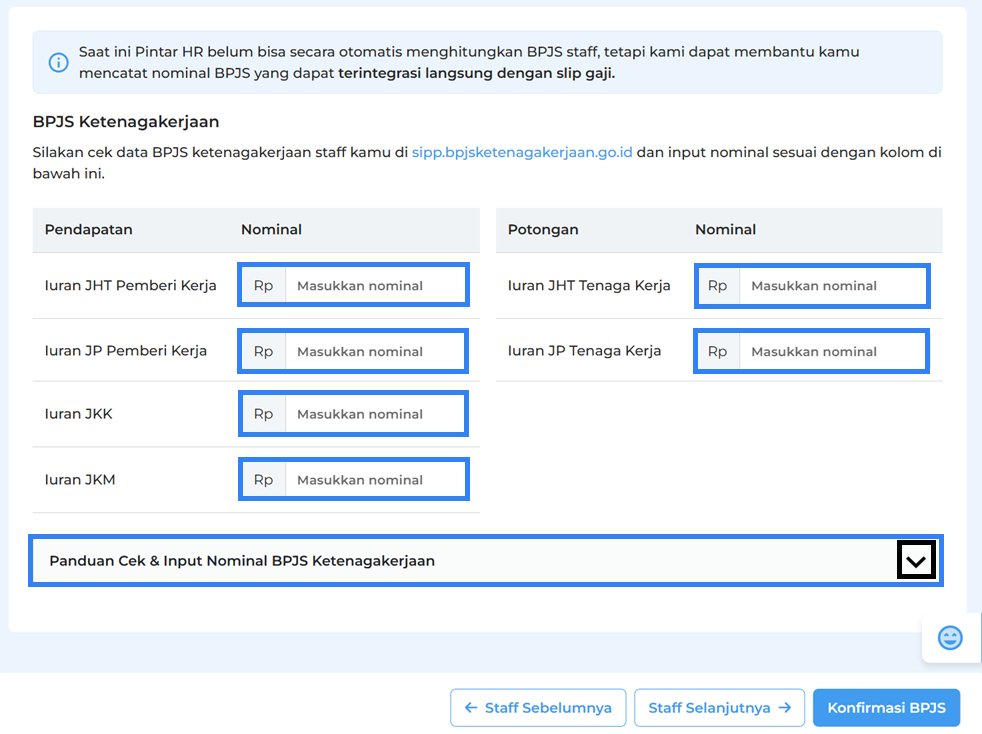Expand the guide using the chevron down arrow

(915, 561)
